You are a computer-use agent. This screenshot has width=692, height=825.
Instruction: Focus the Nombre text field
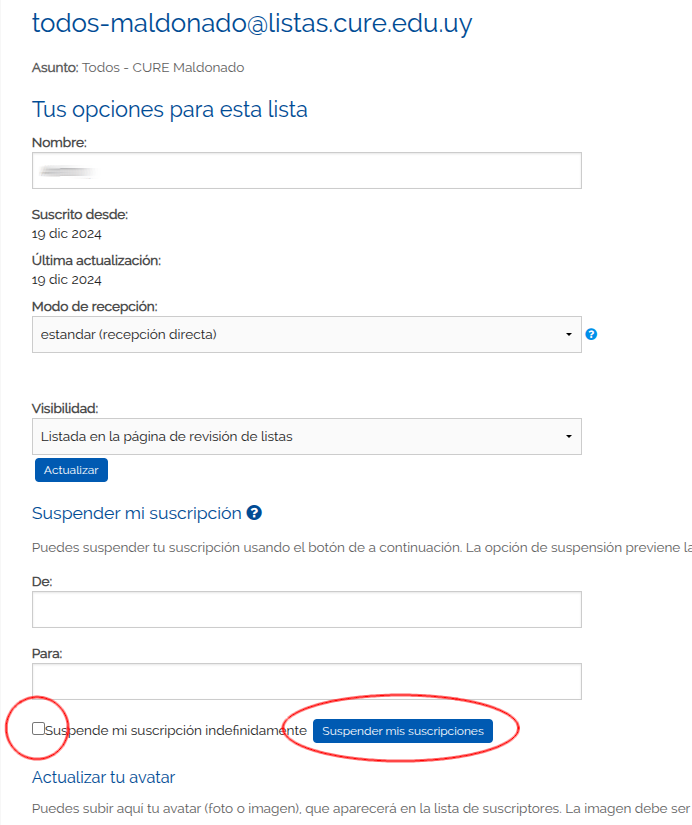point(306,170)
